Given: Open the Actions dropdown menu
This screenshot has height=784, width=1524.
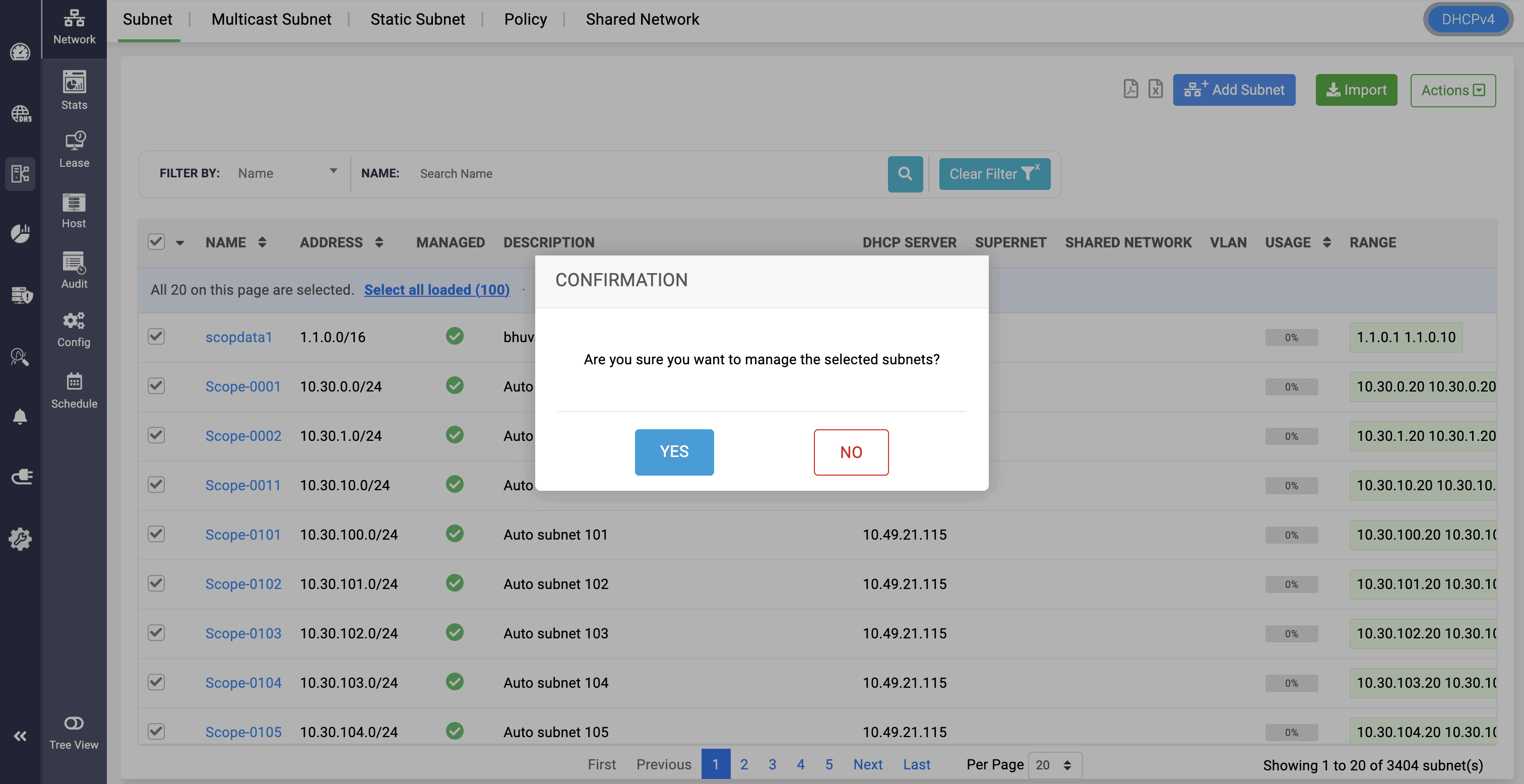Looking at the screenshot, I should click(1453, 90).
